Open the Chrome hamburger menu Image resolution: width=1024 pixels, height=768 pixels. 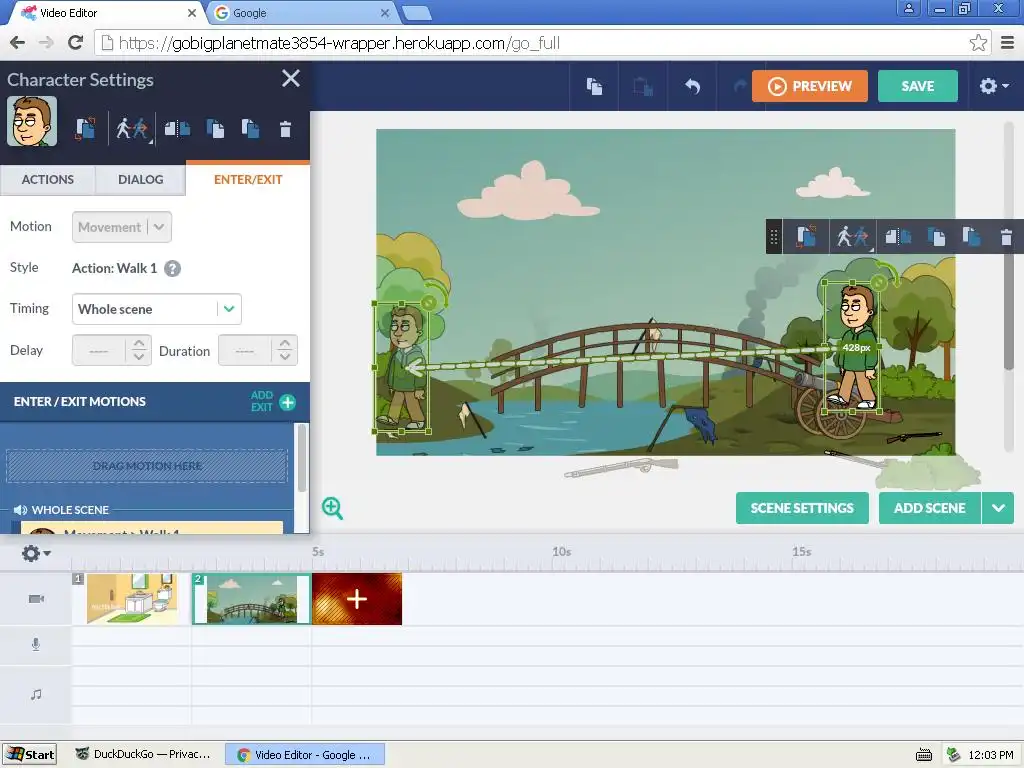pyautogui.click(x=1007, y=43)
